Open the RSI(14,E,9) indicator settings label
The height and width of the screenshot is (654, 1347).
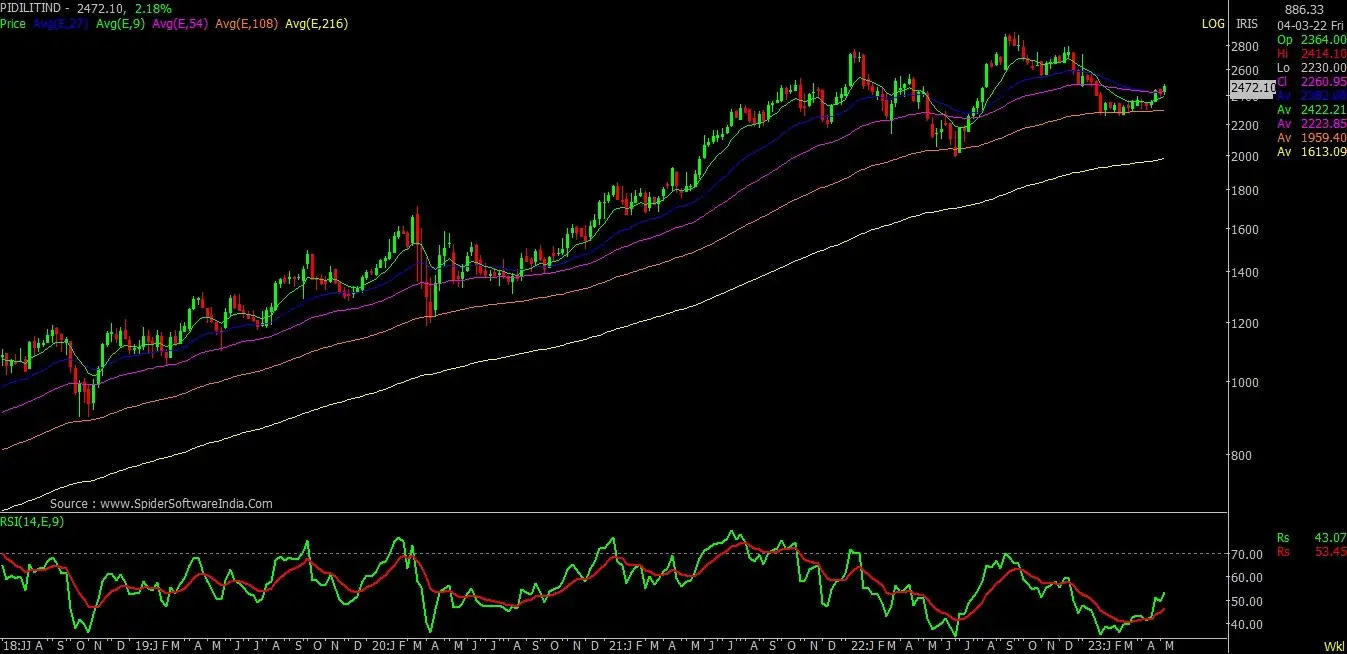[29, 521]
